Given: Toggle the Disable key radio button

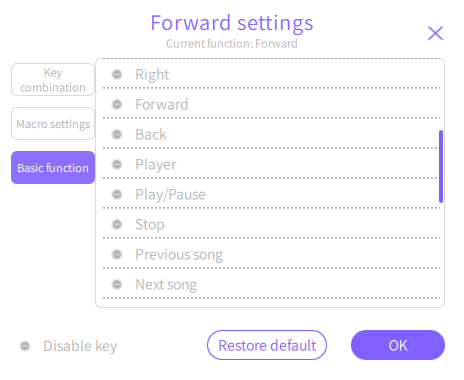Looking at the screenshot, I should (25, 346).
